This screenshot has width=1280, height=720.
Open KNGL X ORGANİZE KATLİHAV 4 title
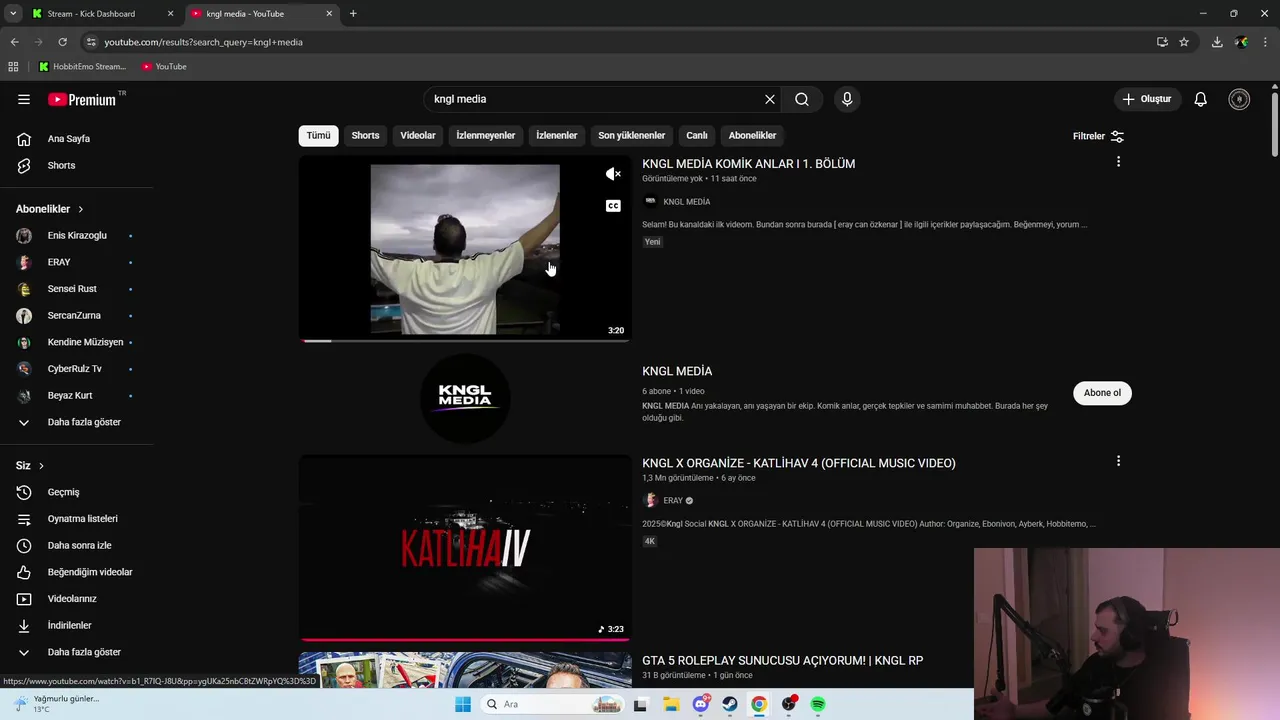coord(799,463)
